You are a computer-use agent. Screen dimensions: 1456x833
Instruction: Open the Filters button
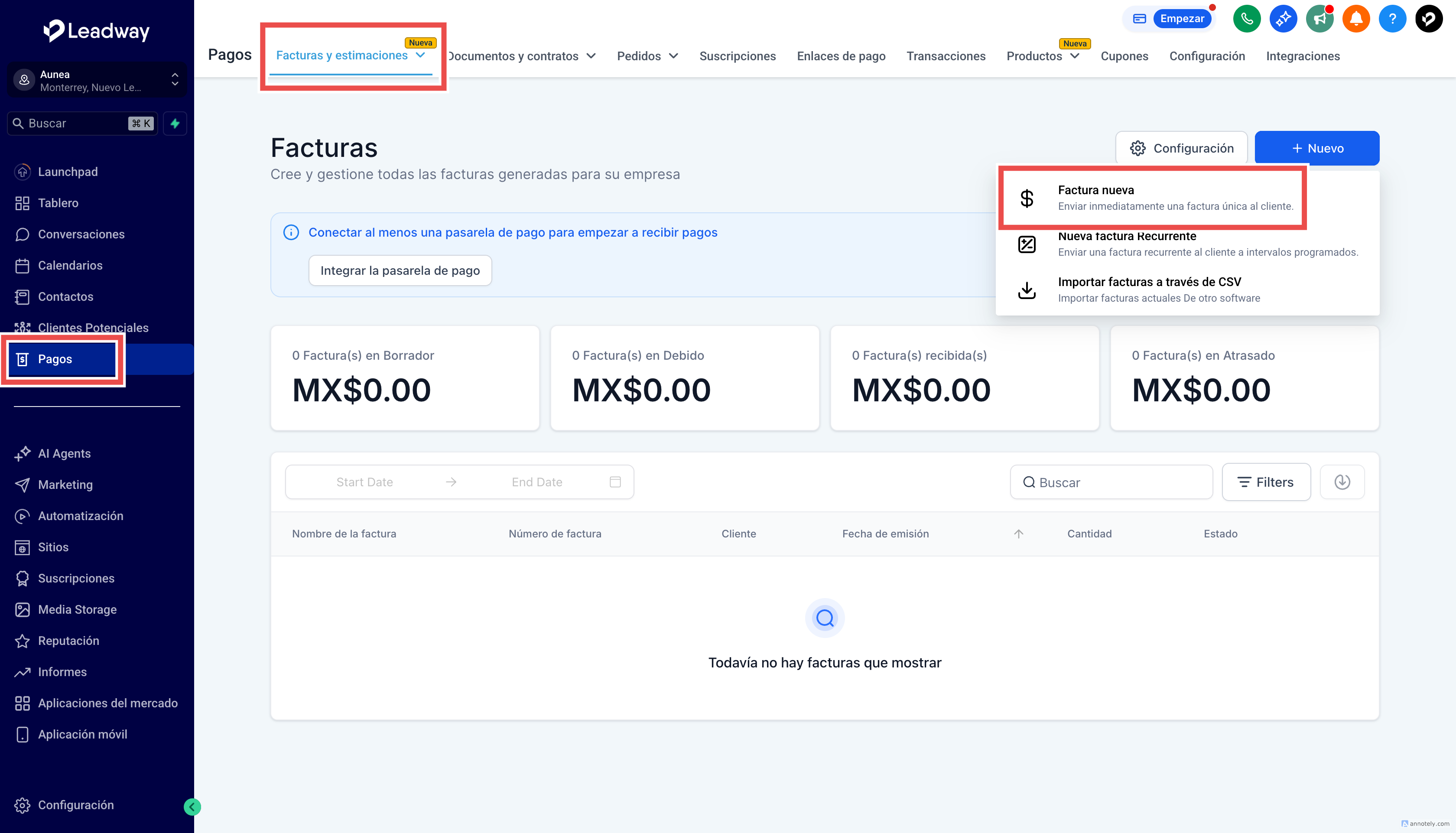tap(1266, 482)
